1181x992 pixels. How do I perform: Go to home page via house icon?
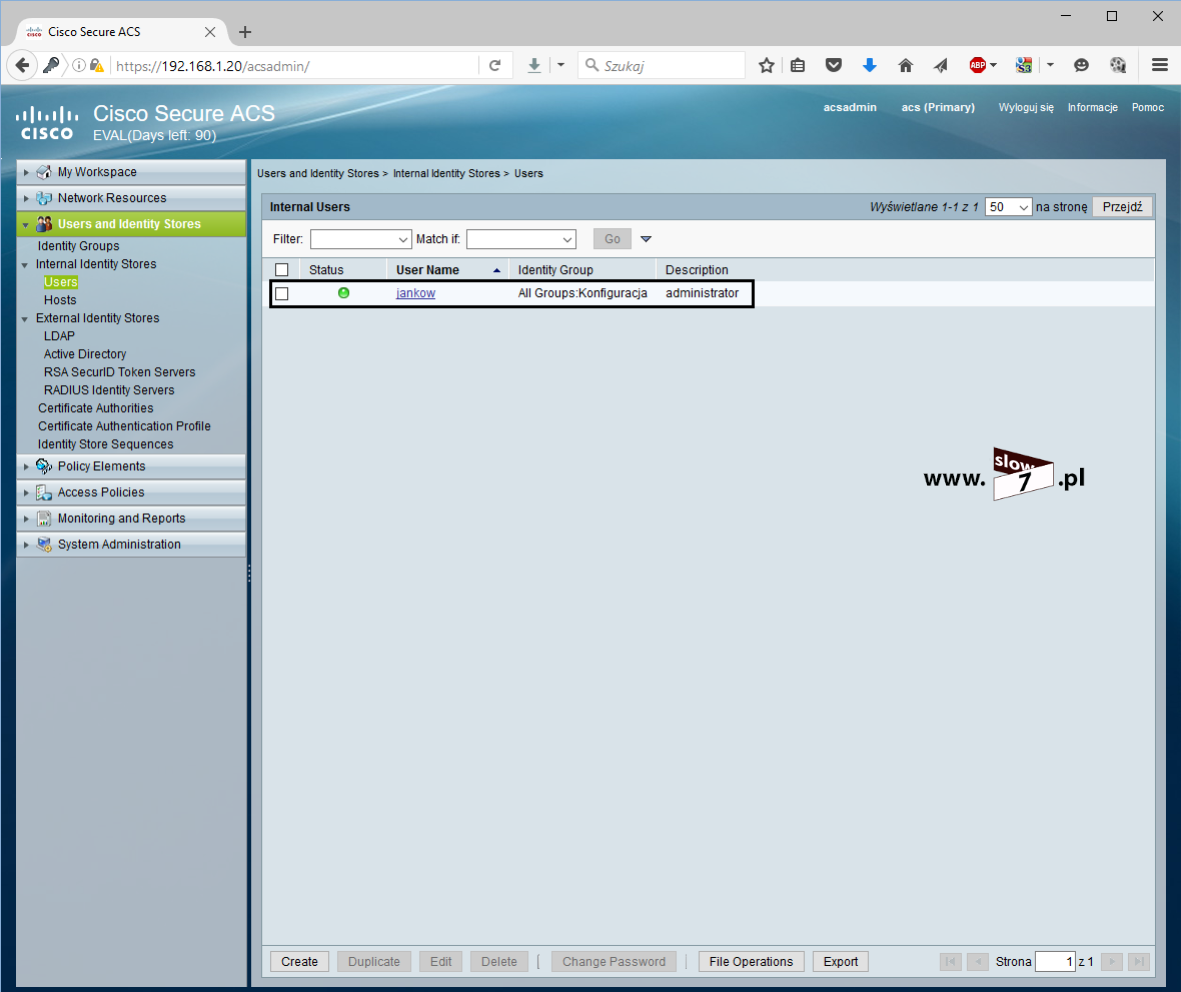click(x=905, y=66)
